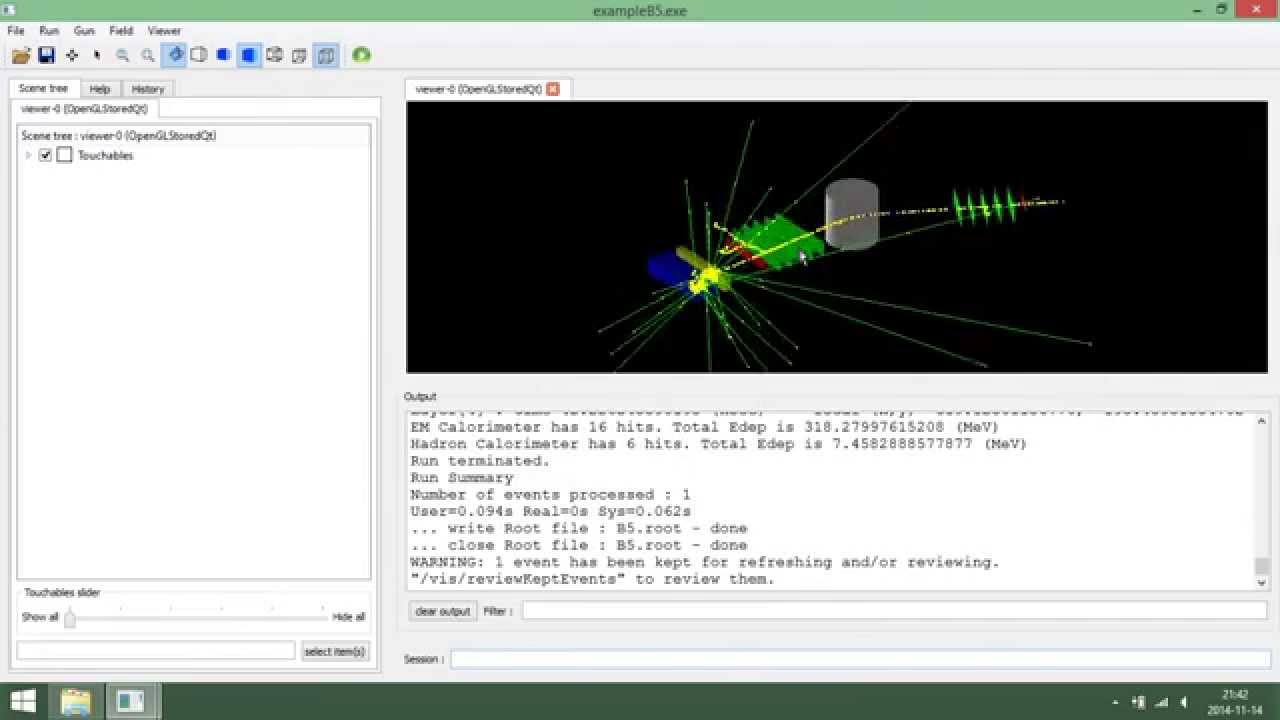Screen dimensions: 1280x720
Task: Click the output scrollbar down arrow
Action: [1261, 582]
